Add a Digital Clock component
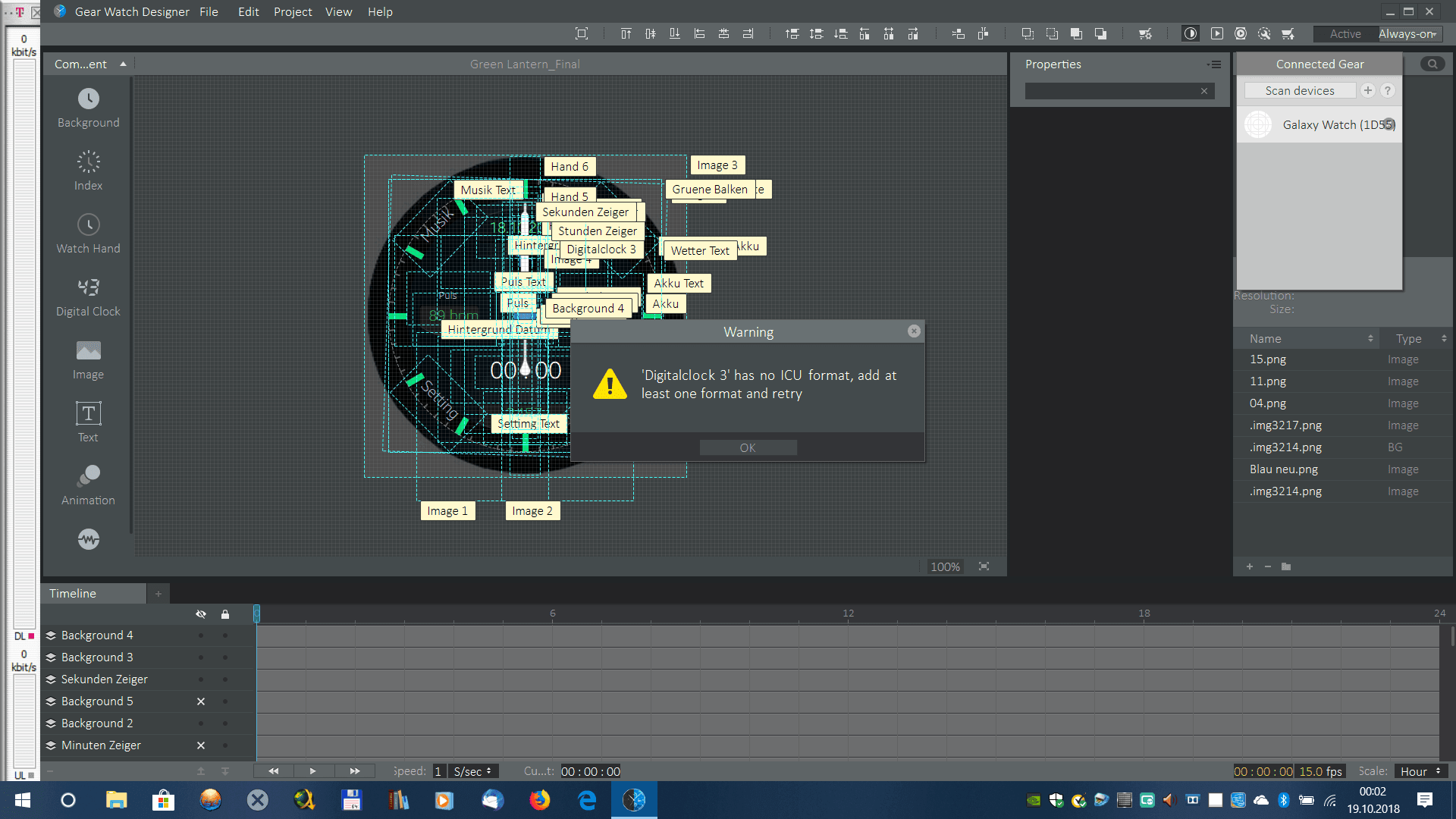The height and width of the screenshot is (819, 1456). point(88,297)
